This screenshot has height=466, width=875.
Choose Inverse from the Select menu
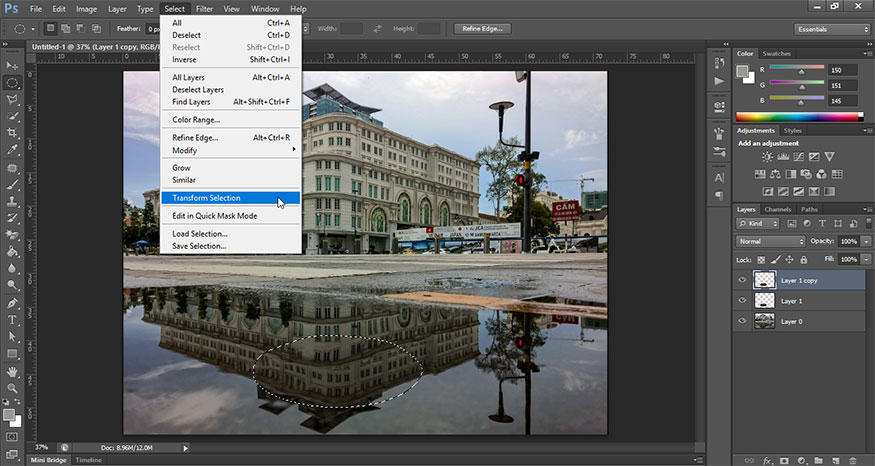click(230, 60)
